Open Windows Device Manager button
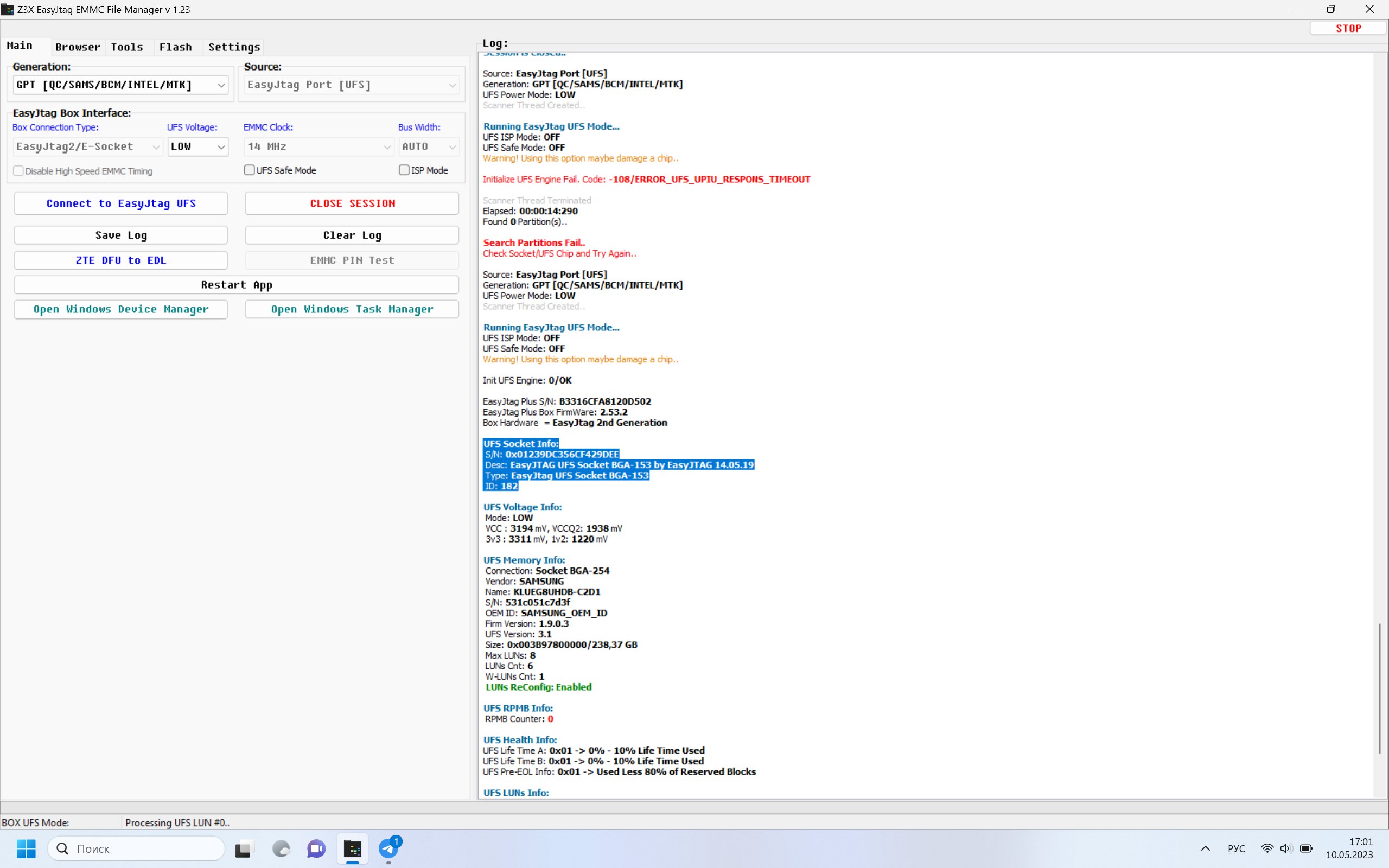This screenshot has height=868, width=1389. [121, 309]
